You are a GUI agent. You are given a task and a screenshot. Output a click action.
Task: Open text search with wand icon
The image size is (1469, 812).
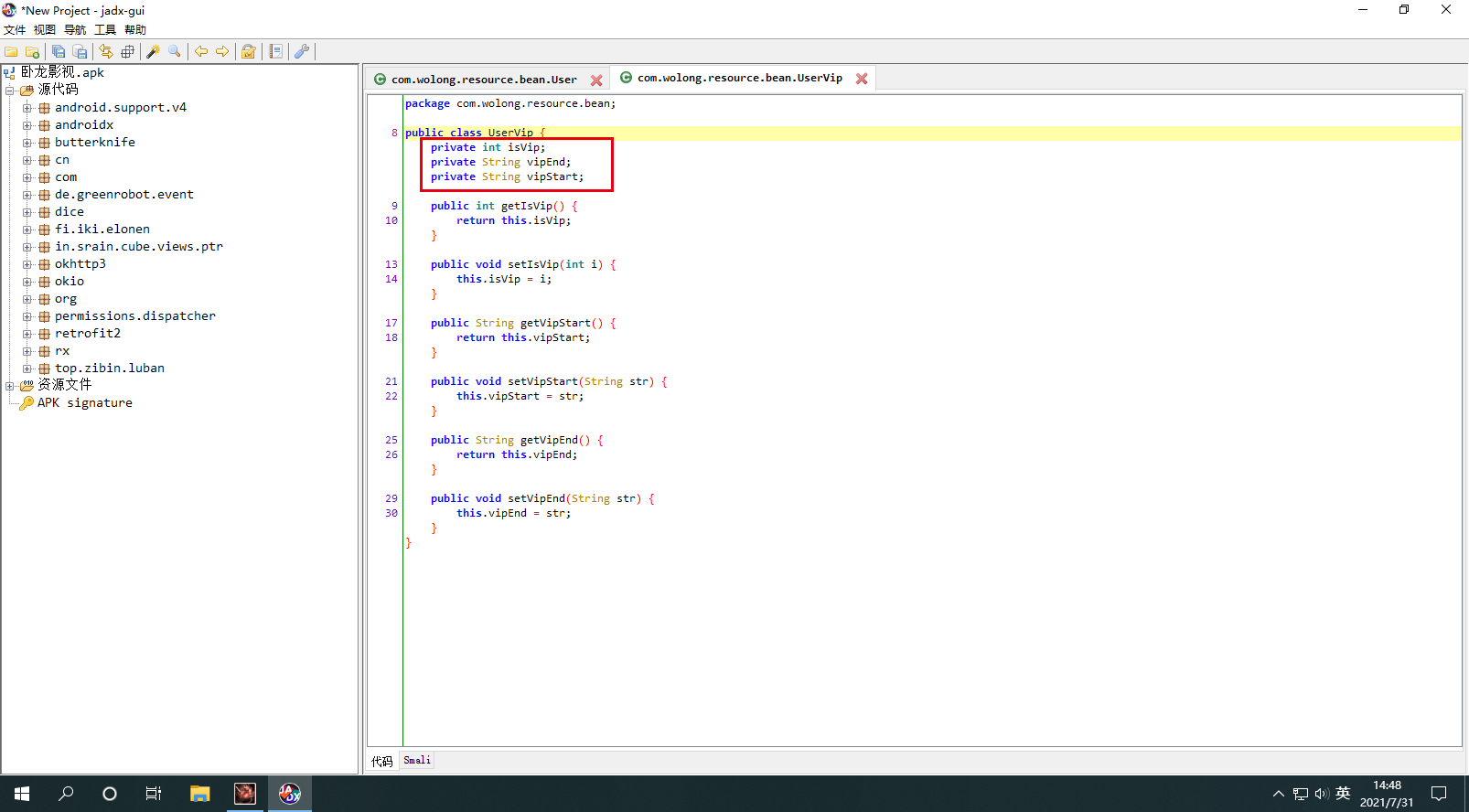(153, 52)
